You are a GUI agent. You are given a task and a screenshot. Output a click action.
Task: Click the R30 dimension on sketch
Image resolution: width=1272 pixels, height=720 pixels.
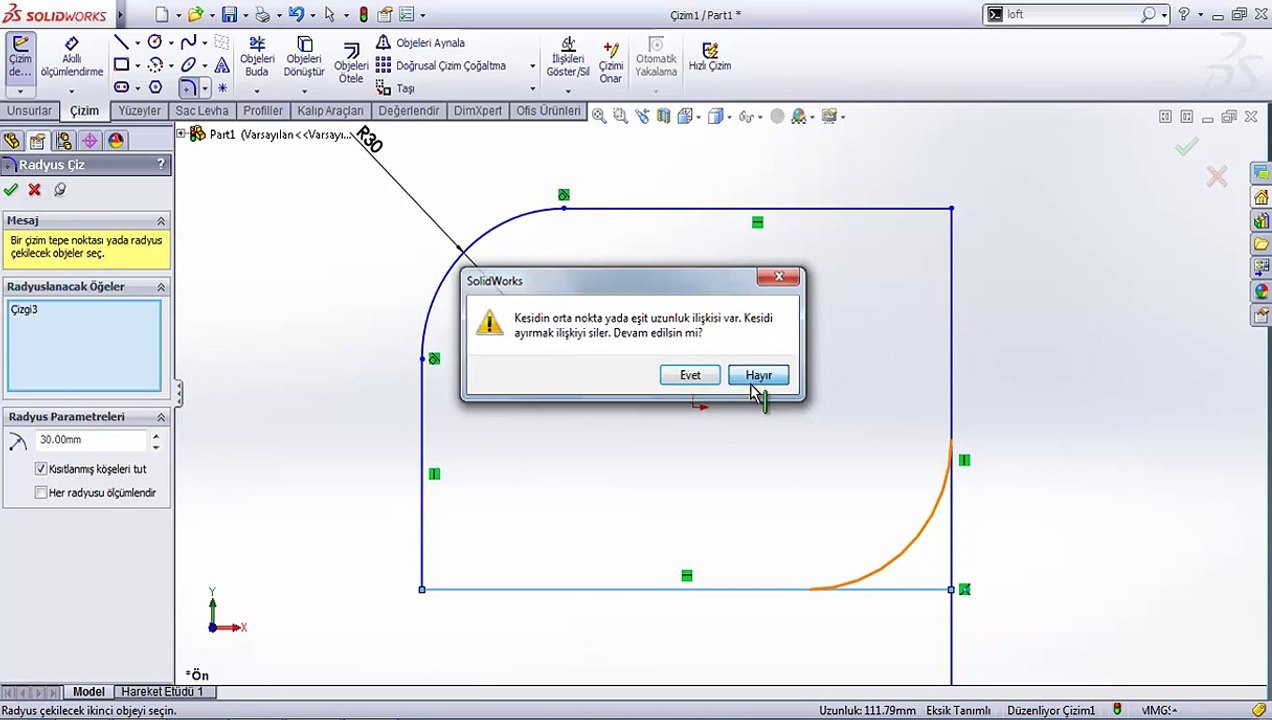coord(369,139)
